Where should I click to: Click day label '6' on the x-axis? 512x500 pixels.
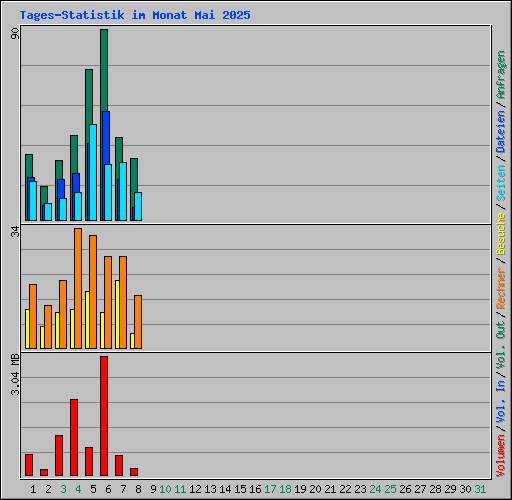point(108,489)
